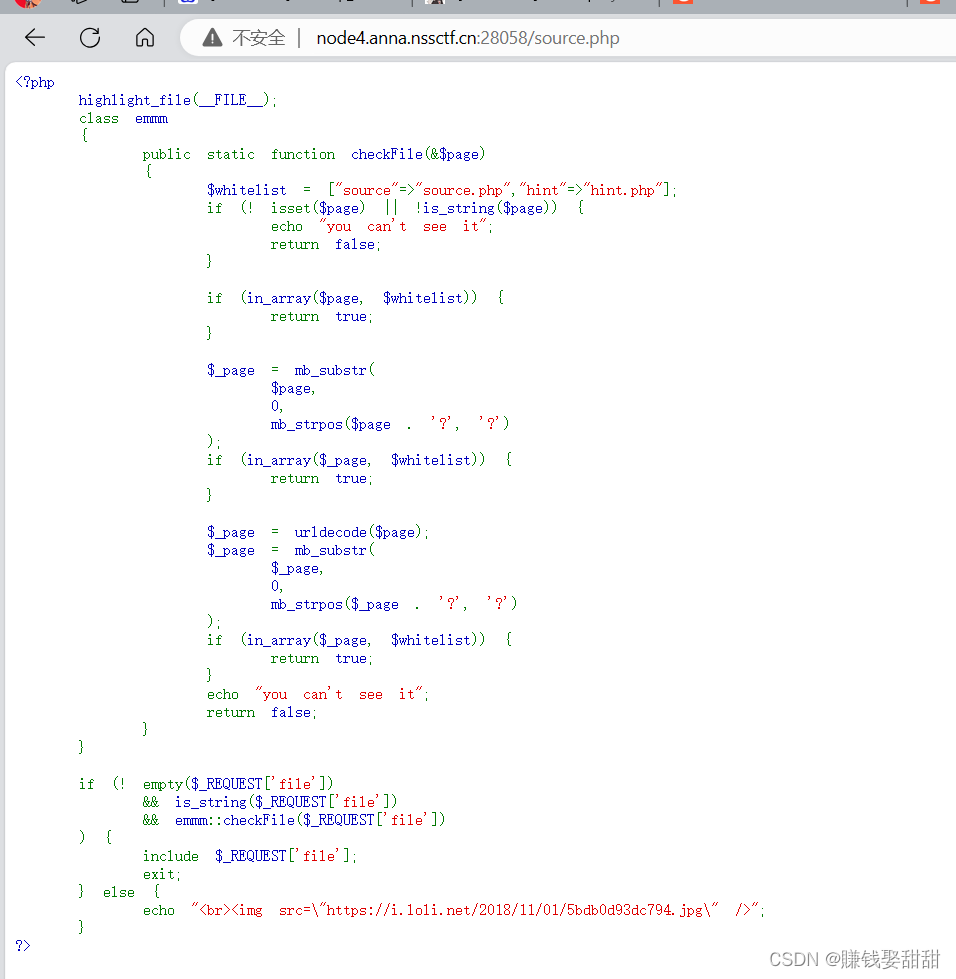
Task: Click the 不安全 warning shield icon
Action: click(211, 37)
